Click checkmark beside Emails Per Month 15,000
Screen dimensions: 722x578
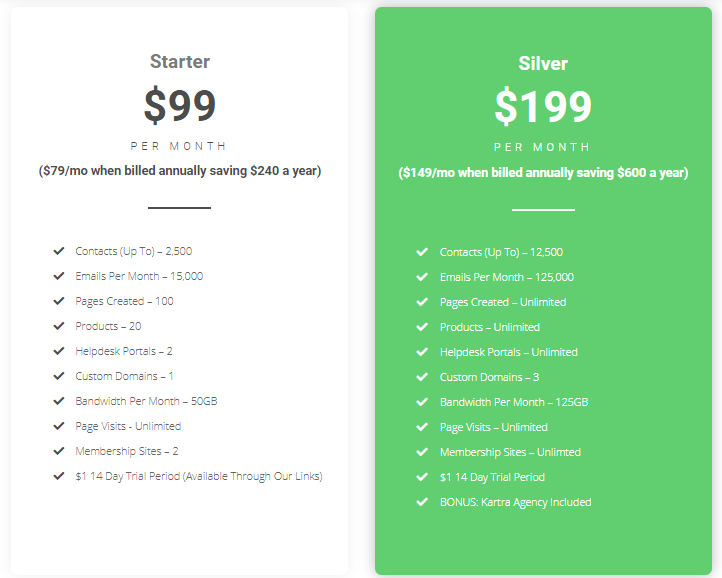[59, 276]
